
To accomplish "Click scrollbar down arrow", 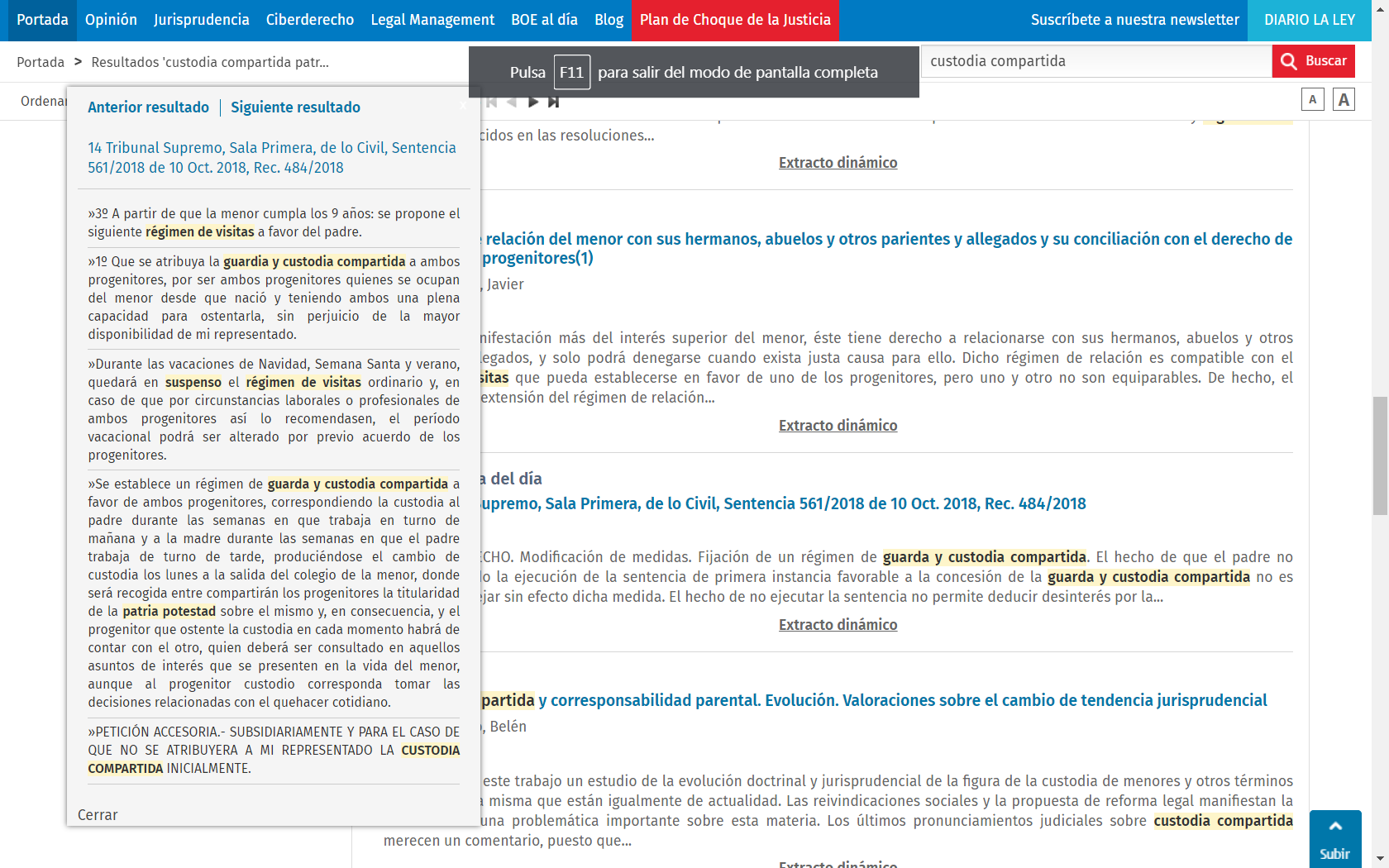I will (1380, 859).
